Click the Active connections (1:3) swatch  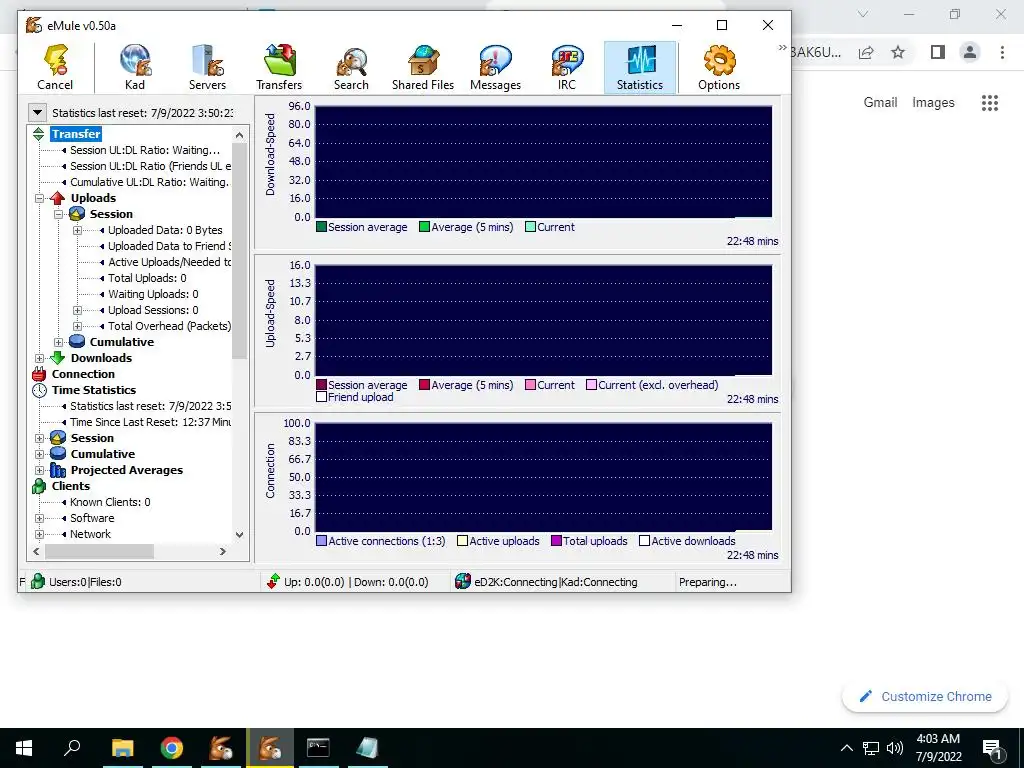(321, 541)
